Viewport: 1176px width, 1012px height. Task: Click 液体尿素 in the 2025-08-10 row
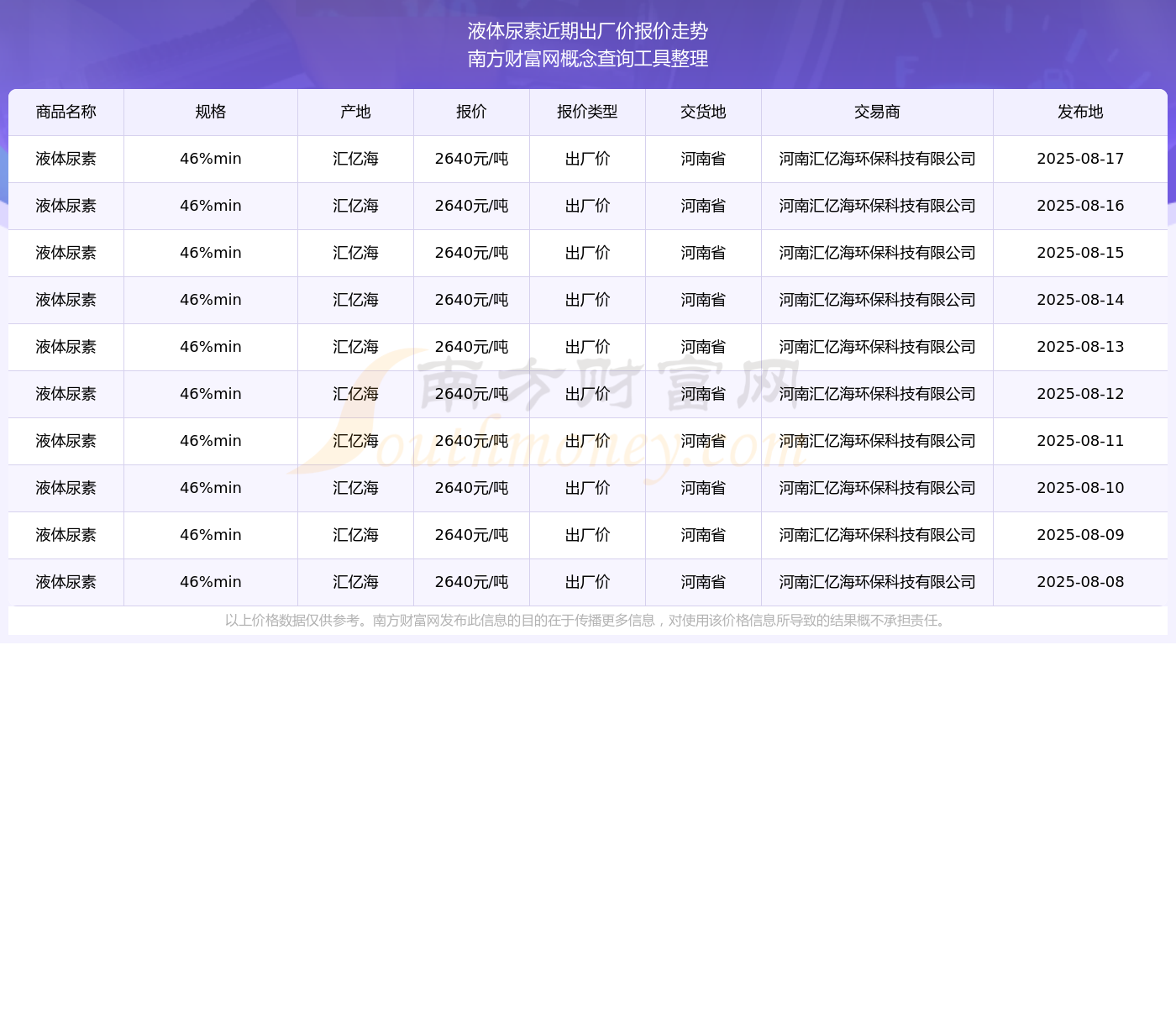coord(66,488)
